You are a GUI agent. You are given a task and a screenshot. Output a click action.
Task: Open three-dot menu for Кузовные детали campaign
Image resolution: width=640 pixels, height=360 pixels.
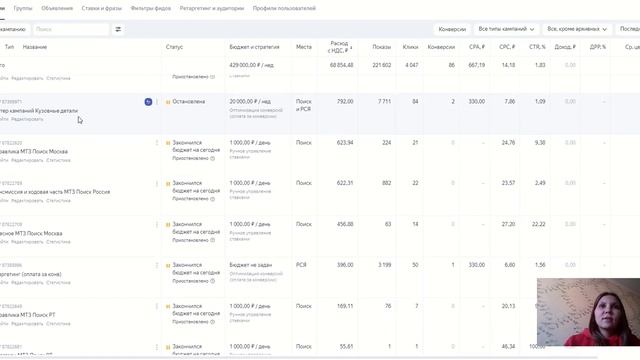(157, 102)
